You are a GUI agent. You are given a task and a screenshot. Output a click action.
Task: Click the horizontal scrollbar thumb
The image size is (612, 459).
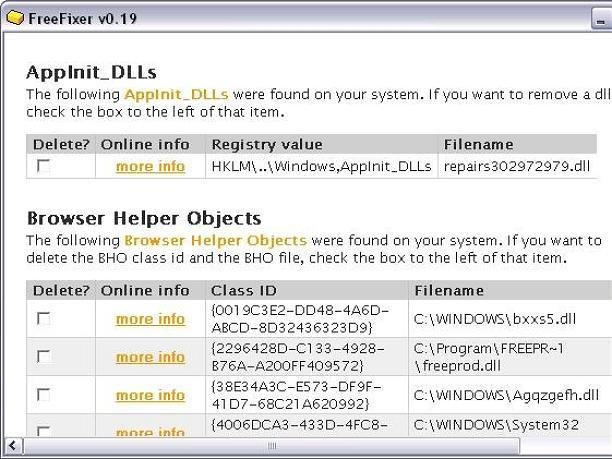[272, 445]
